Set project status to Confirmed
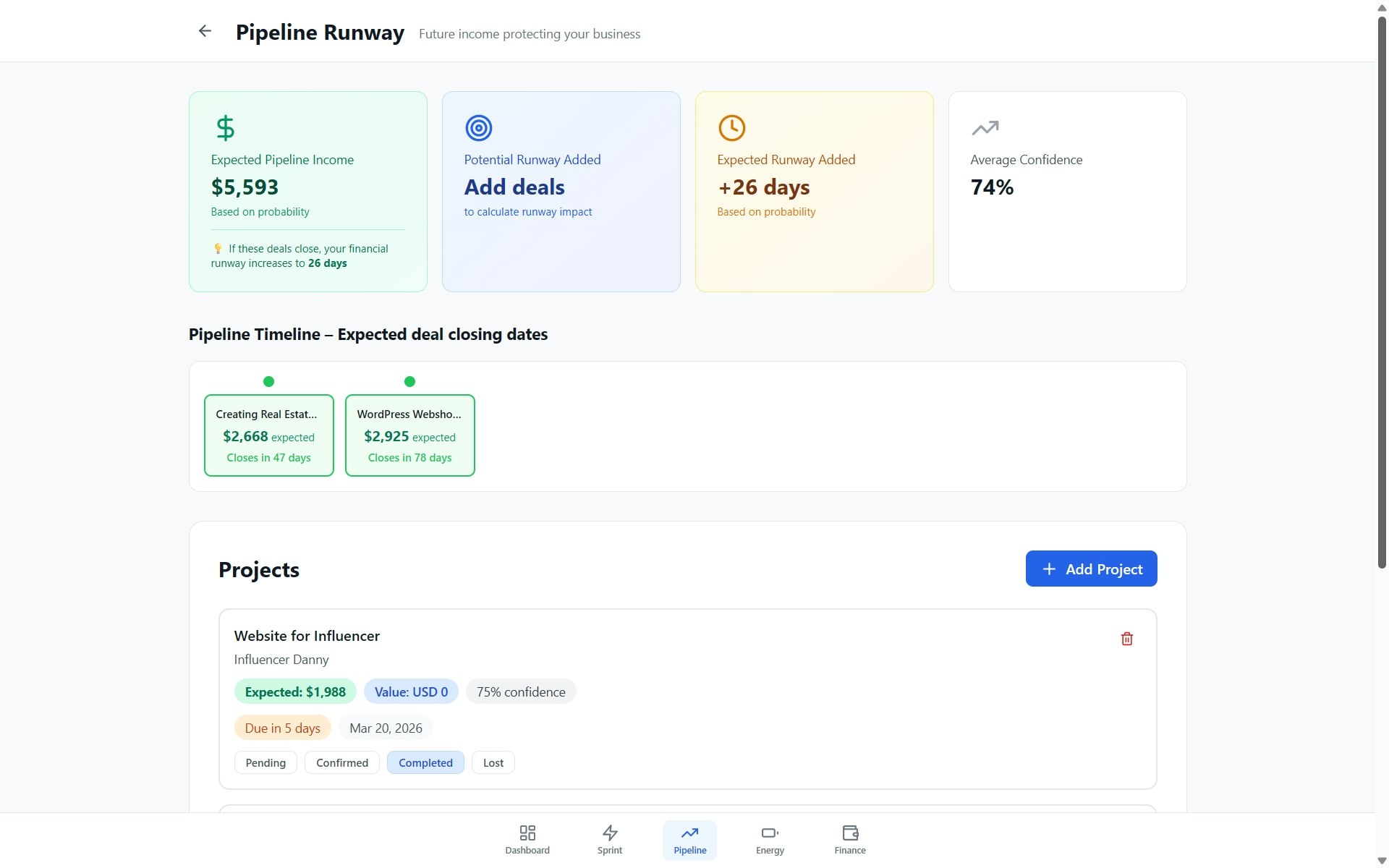Image resolution: width=1389 pixels, height=868 pixels. click(x=341, y=762)
